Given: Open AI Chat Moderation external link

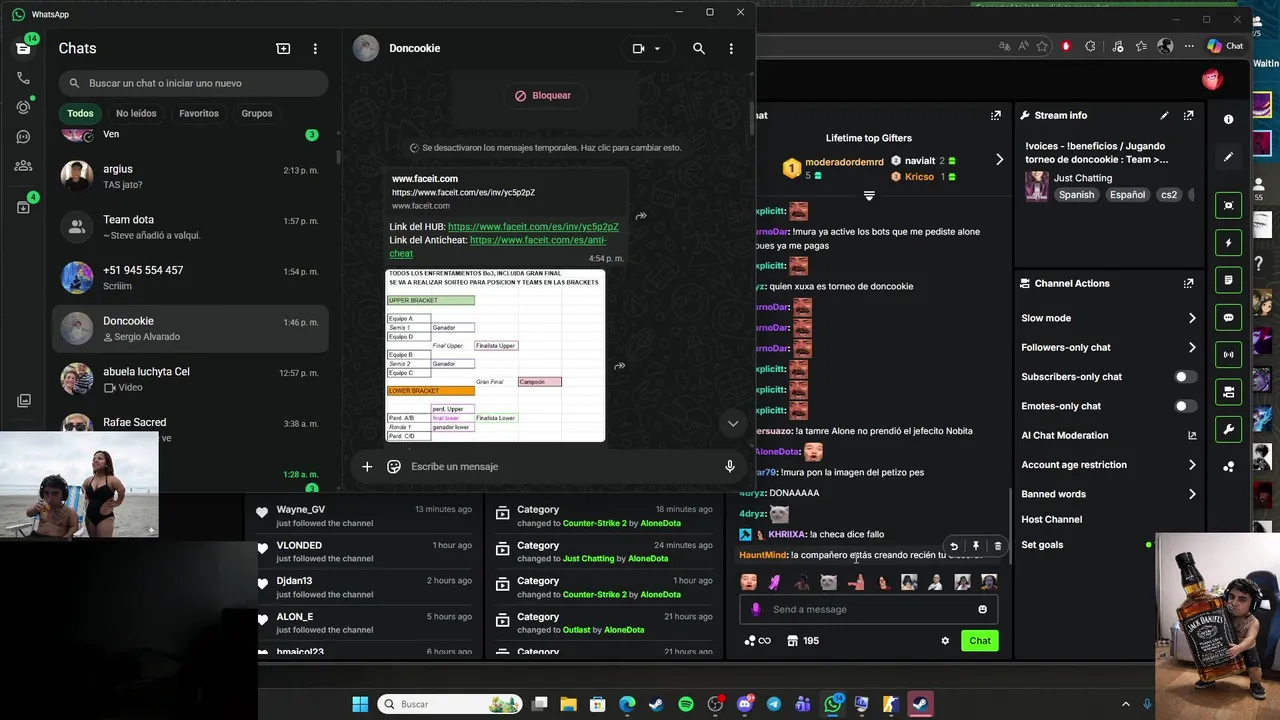Looking at the screenshot, I should [x=1192, y=435].
